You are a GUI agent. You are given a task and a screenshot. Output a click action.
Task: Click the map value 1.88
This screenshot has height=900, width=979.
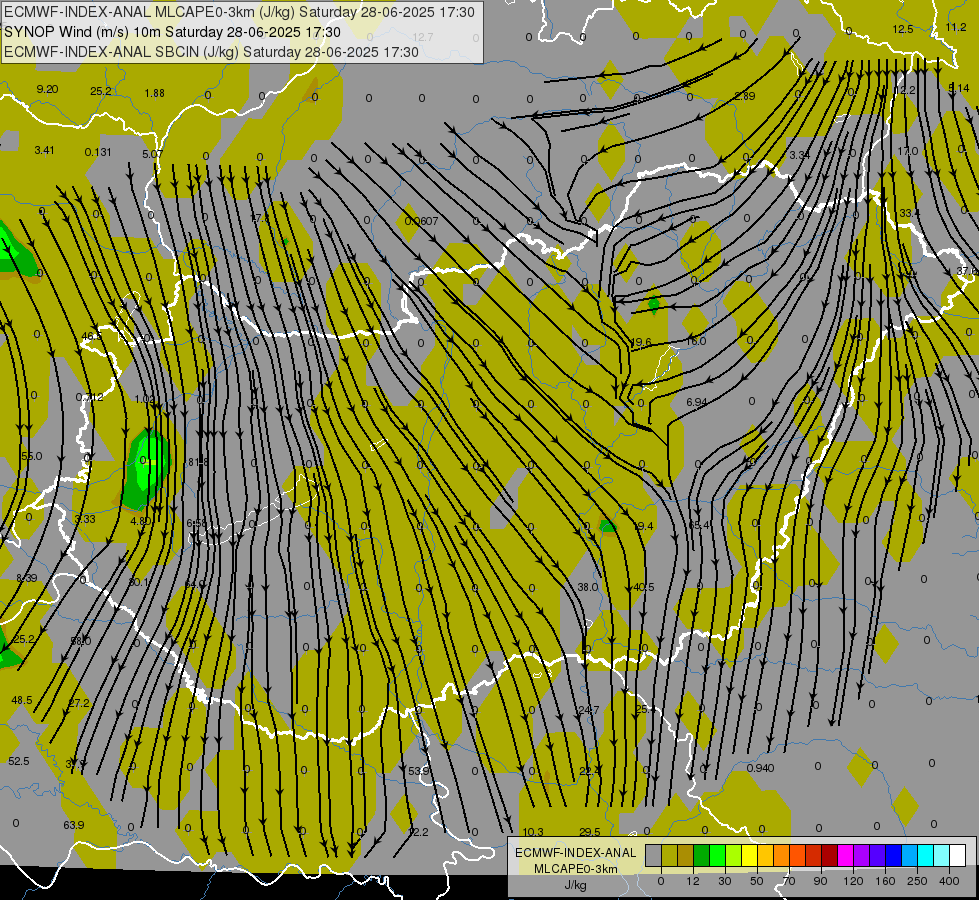154,93
